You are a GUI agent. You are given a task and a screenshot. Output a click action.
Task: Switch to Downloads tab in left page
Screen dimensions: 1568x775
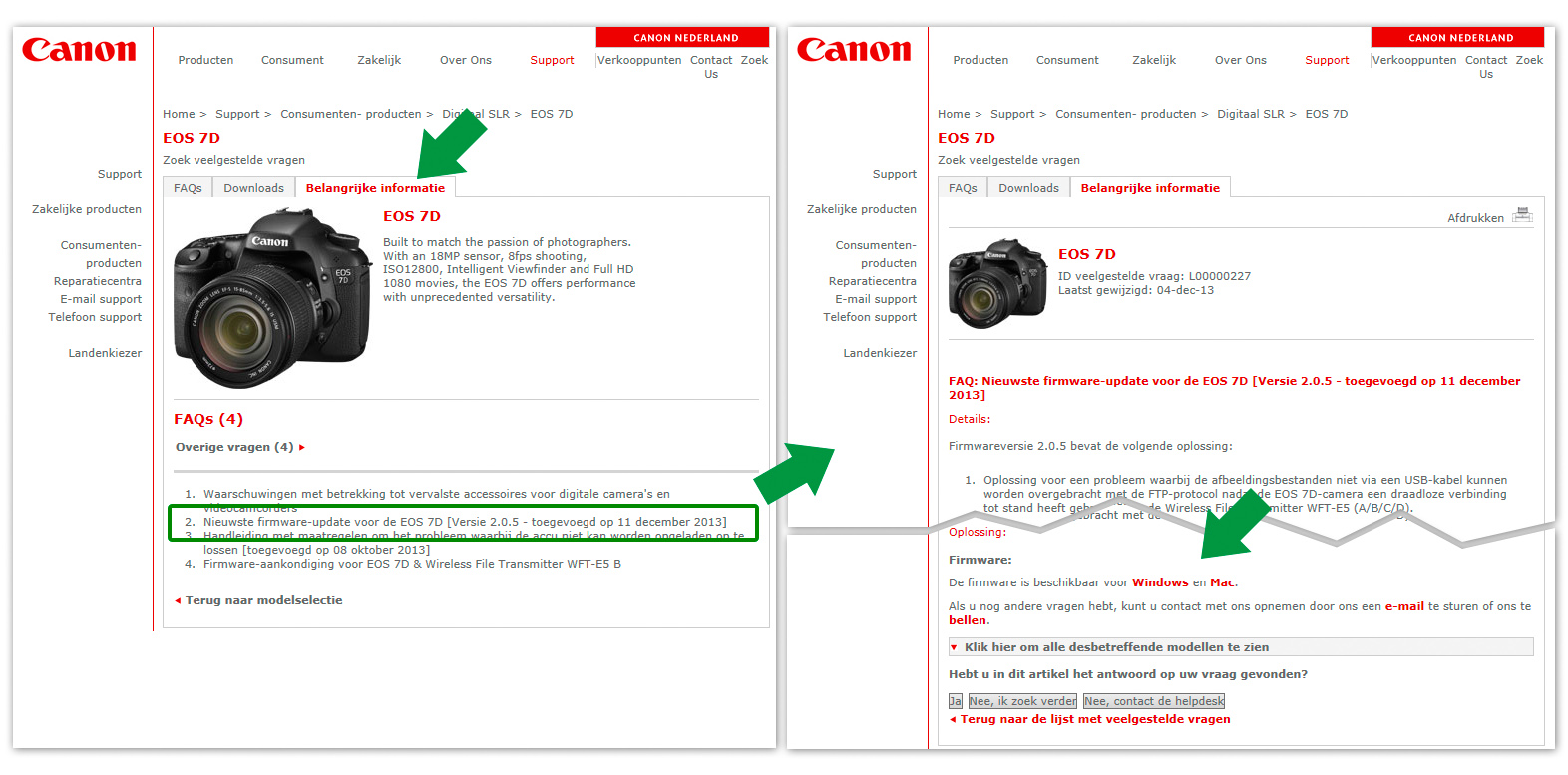pyautogui.click(x=253, y=188)
